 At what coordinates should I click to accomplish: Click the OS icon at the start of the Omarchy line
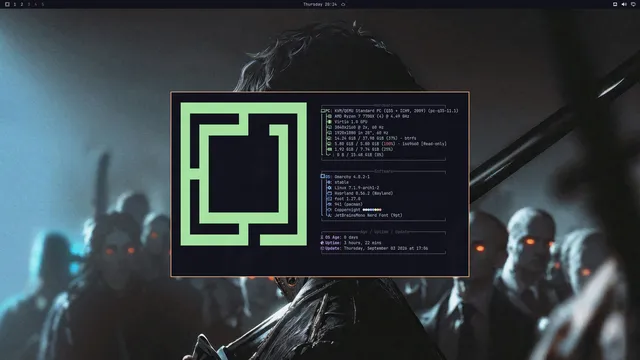pos(323,177)
